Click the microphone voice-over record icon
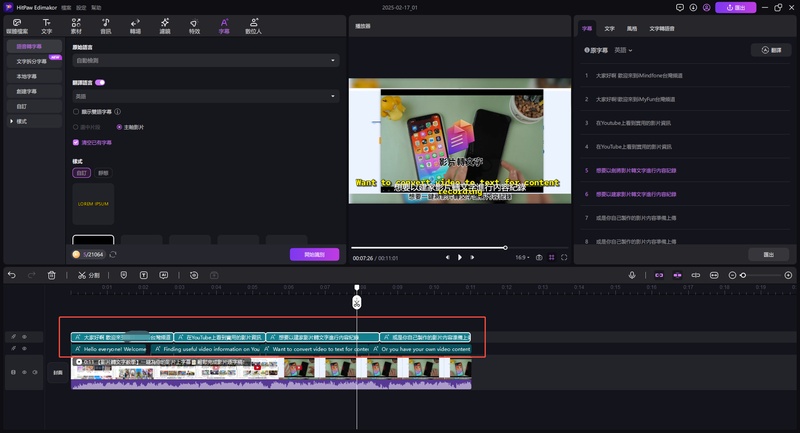 632,275
